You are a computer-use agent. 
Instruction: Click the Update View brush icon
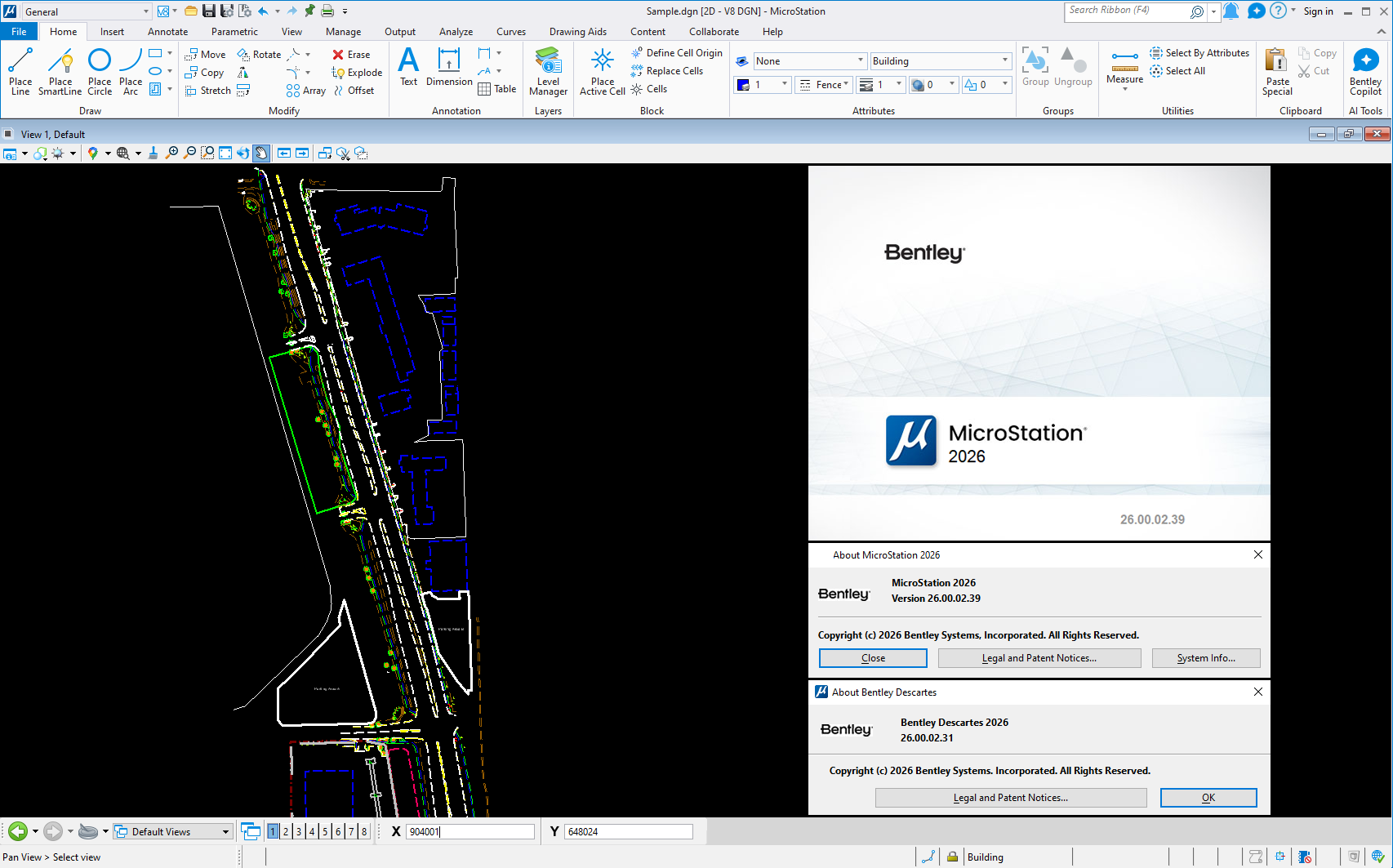[x=153, y=153]
